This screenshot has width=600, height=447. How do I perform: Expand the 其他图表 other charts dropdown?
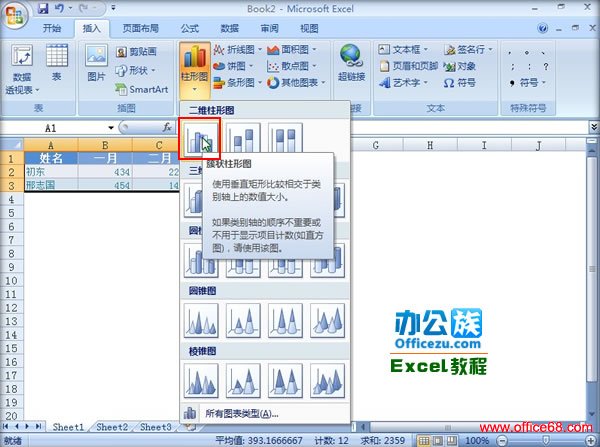(x=324, y=82)
